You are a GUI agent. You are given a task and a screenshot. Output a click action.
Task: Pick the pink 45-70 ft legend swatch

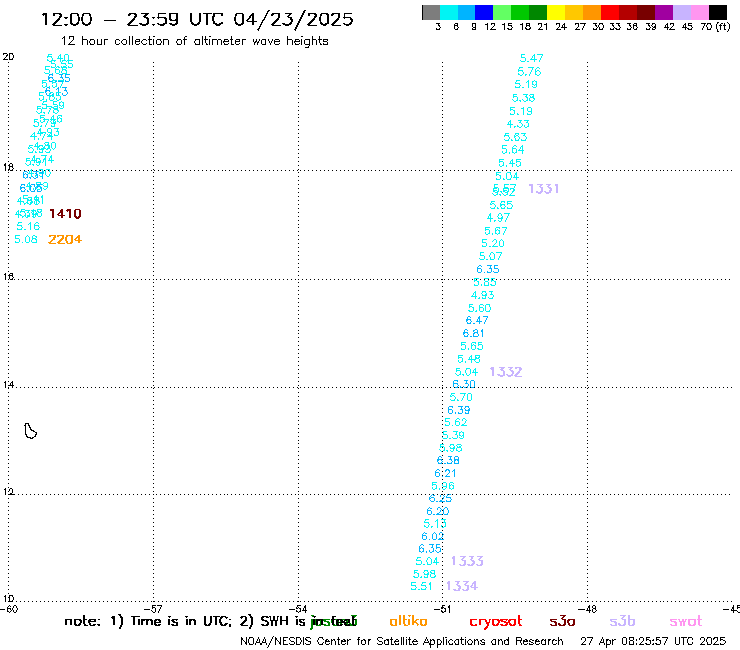(x=700, y=12)
